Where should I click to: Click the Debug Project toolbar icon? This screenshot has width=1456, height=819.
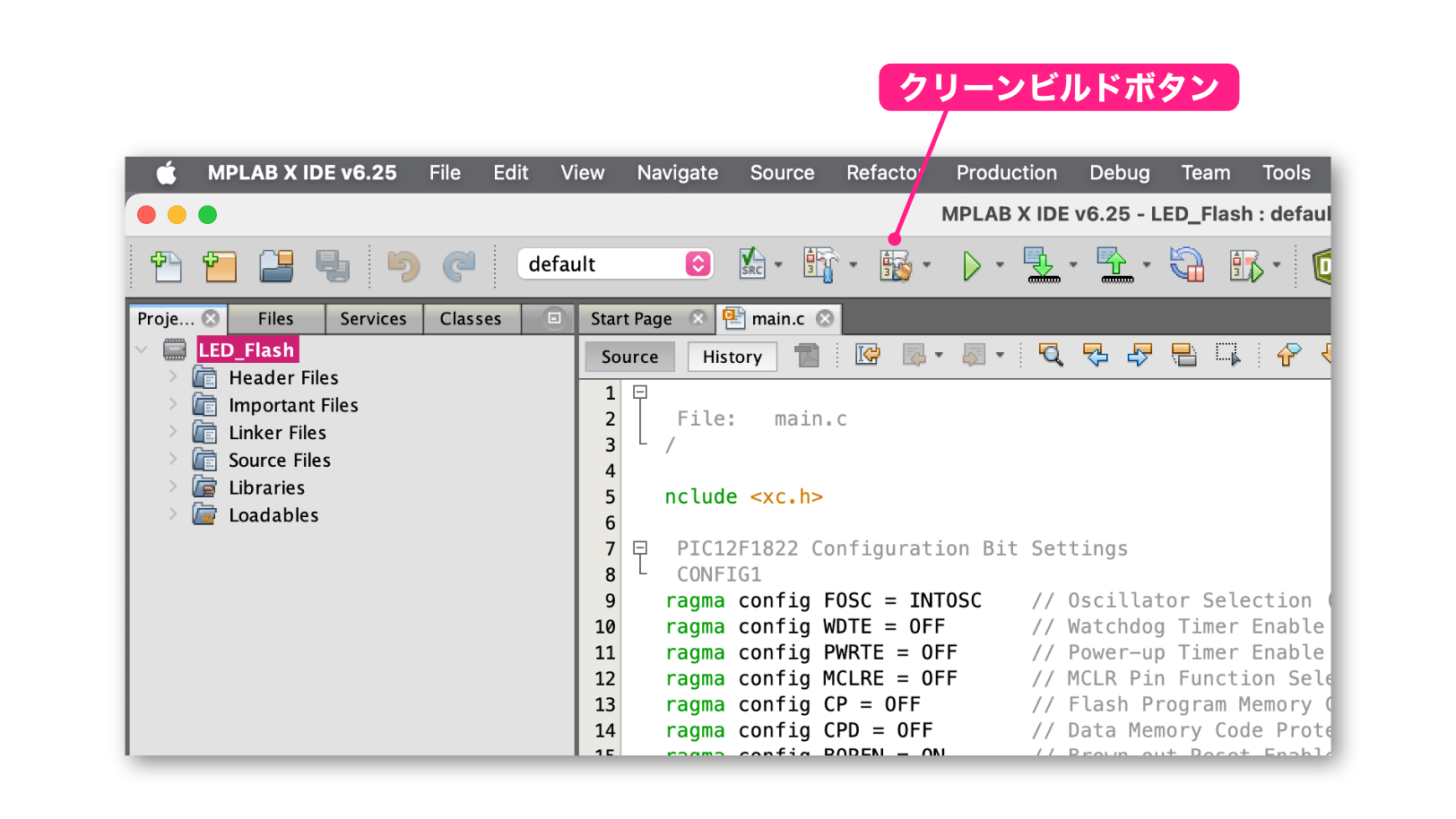[x=1246, y=265]
